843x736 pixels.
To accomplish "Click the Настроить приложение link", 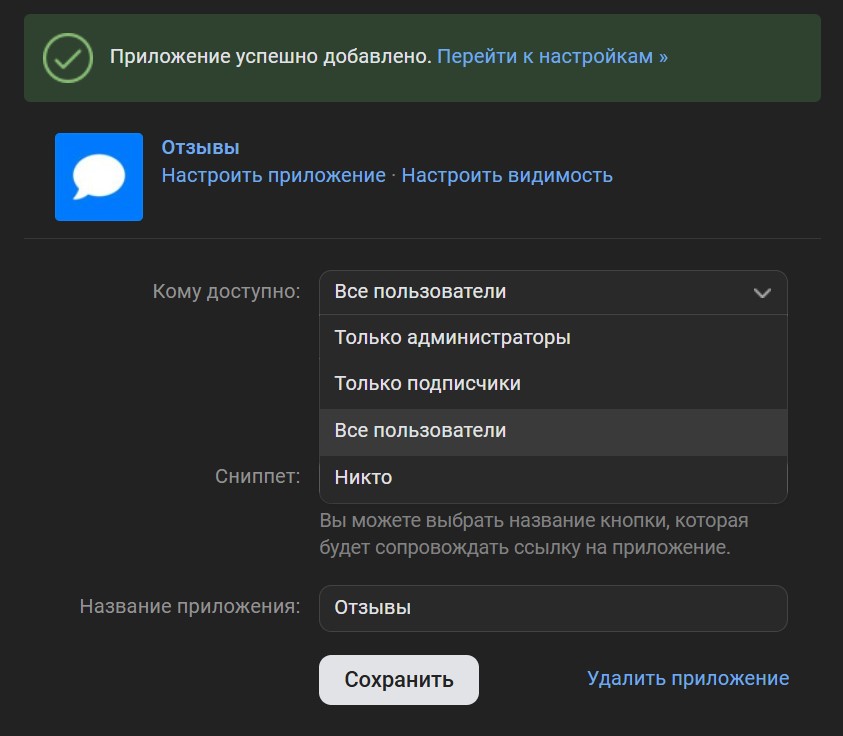I will (x=274, y=175).
